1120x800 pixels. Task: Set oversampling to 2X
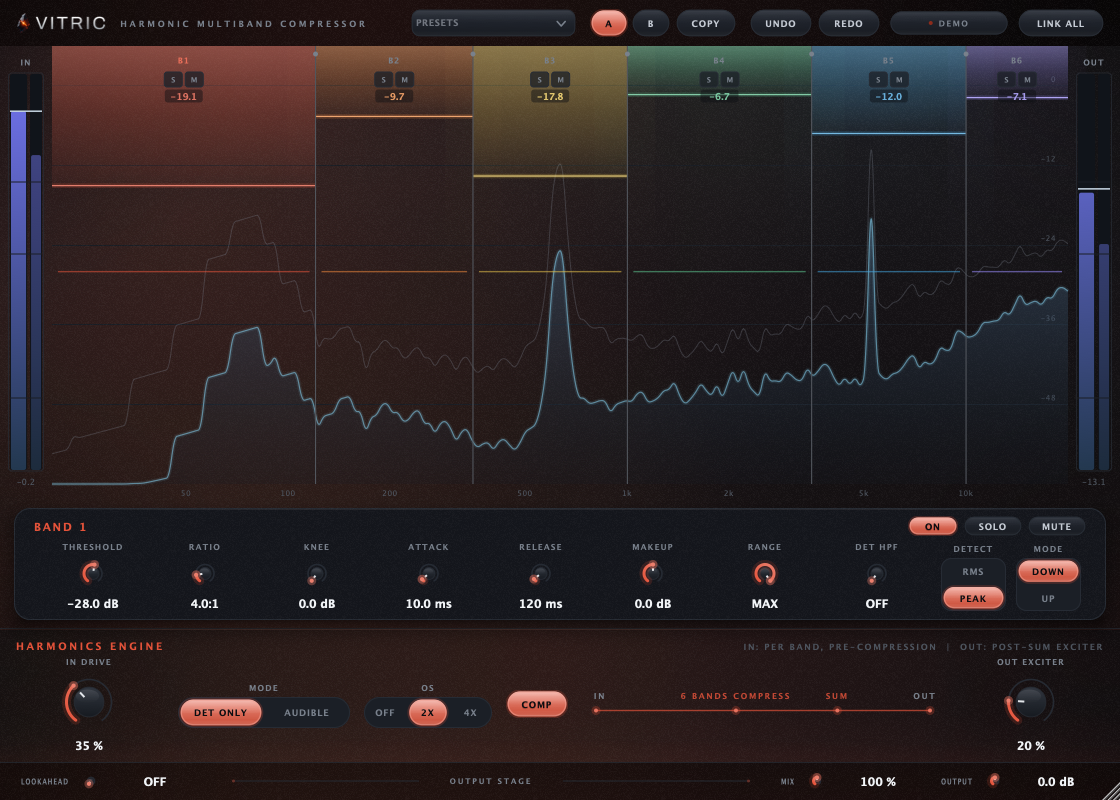(428, 712)
